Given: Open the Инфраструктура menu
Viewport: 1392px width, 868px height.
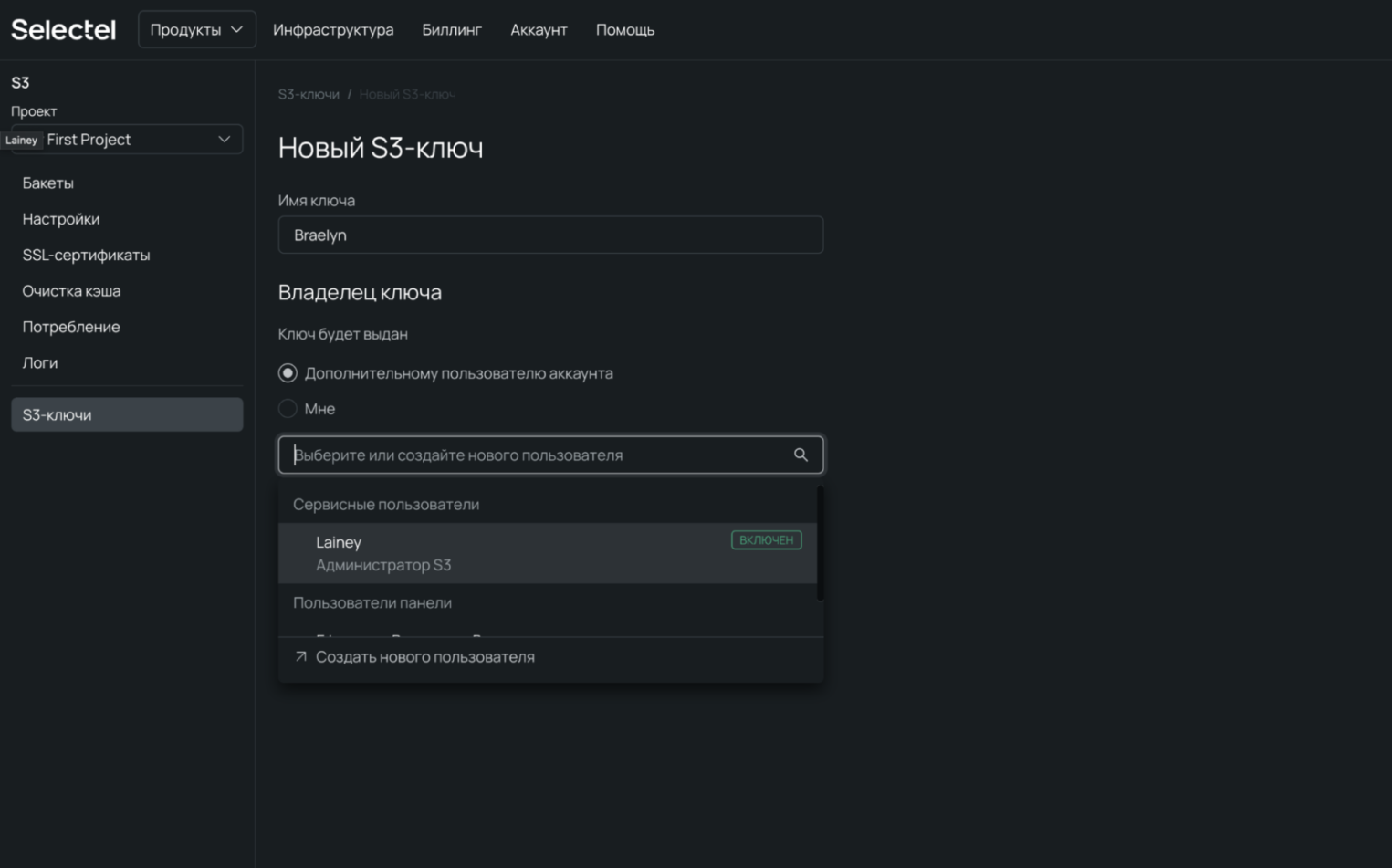Looking at the screenshot, I should (333, 30).
